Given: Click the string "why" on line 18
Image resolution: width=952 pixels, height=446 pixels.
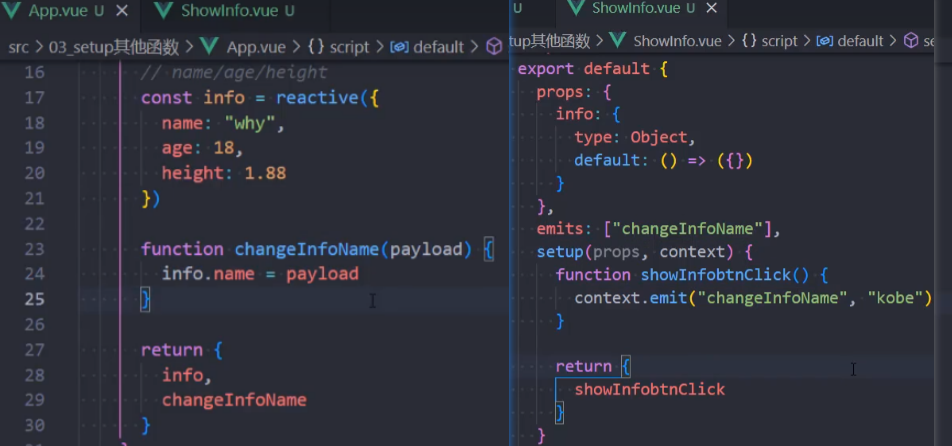Looking at the screenshot, I should point(250,123).
